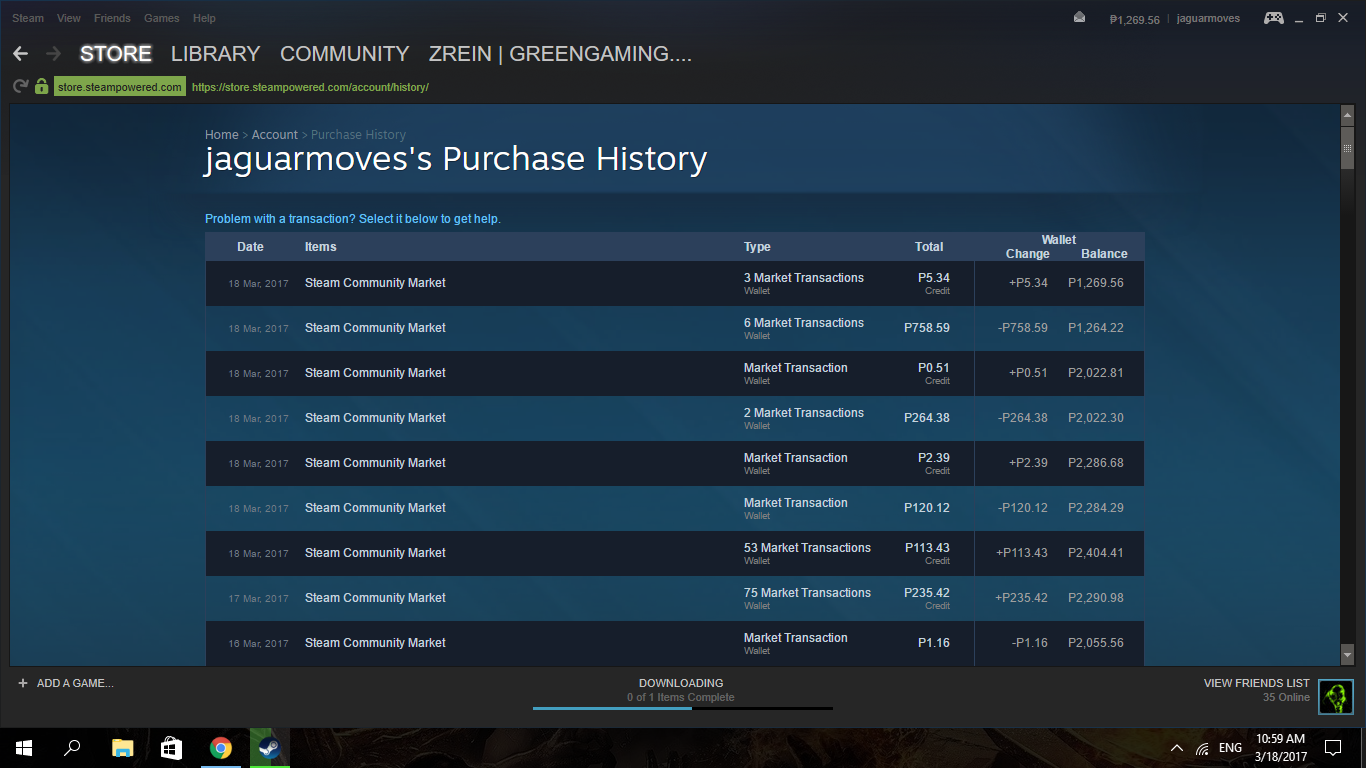The width and height of the screenshot is (1366, 768).
Task: Open Windows search from taskbar
Action: pyautogui.click(x=72, y=747)
